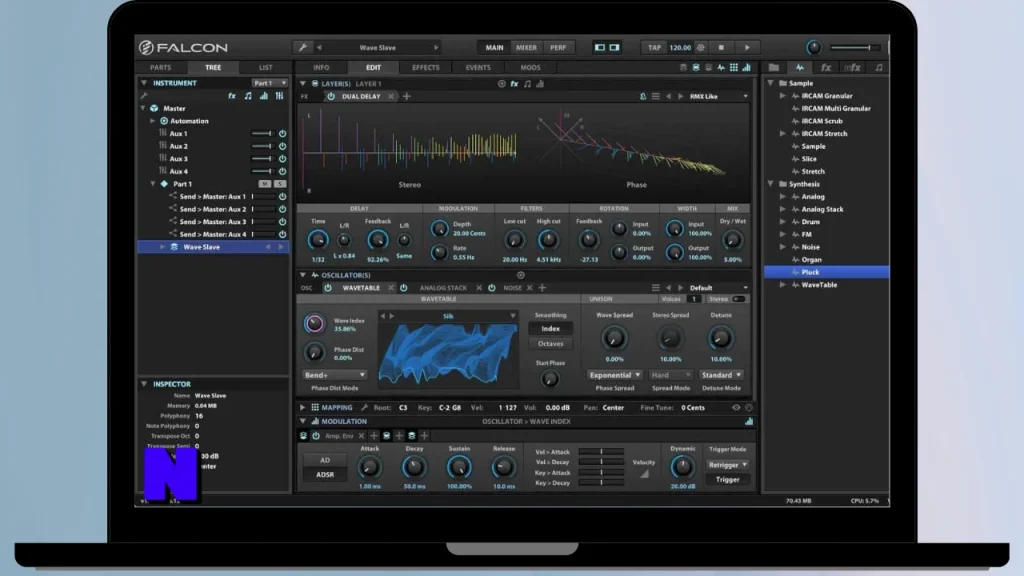Toggle Noise oscillator power button
Image resolution: width=1024 pixels, height=576 pixels.
(492, 287)
